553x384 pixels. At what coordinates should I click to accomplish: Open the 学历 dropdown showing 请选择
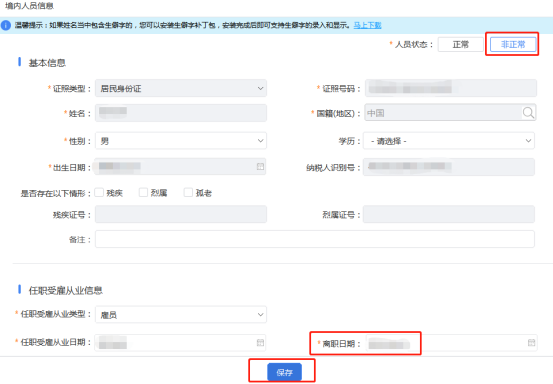click(449, 141)
